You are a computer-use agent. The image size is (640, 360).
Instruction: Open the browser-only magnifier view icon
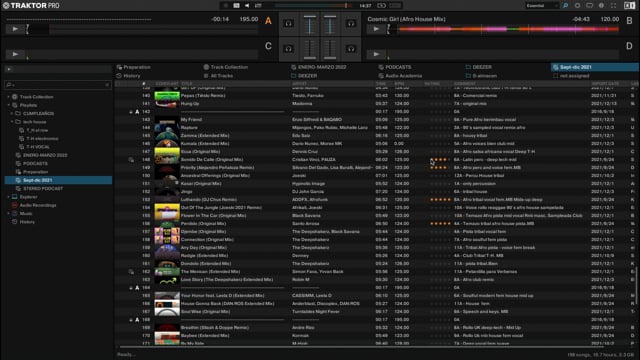pos(566,5)
